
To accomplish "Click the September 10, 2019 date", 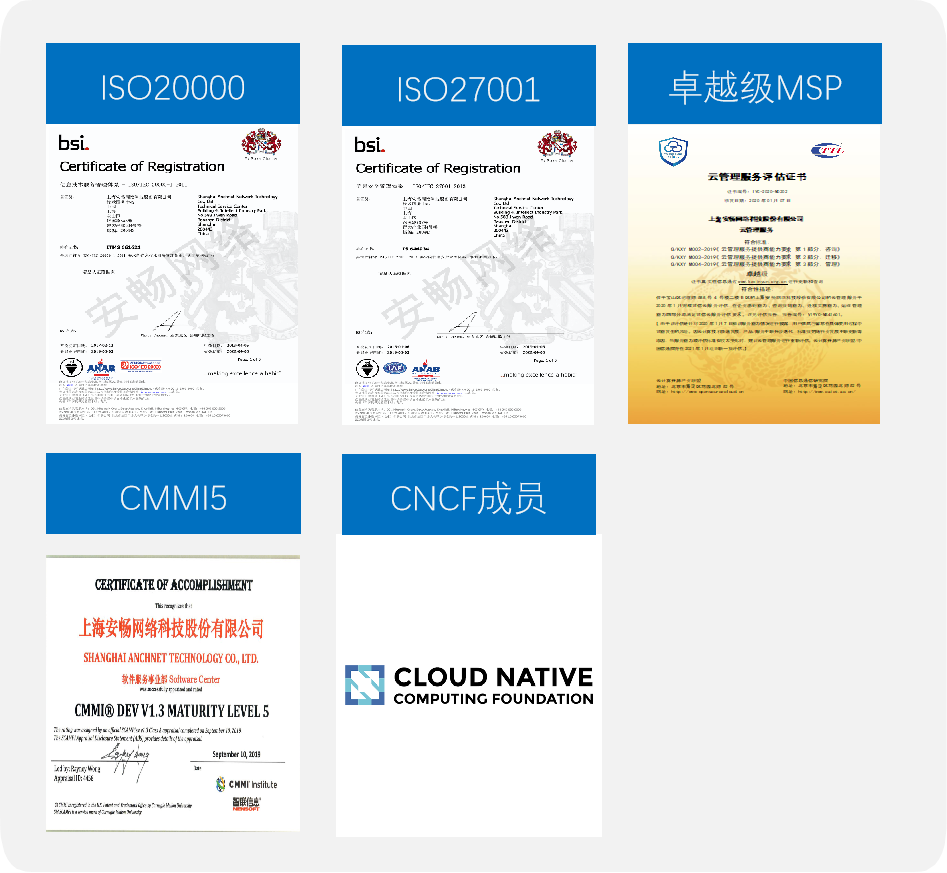I will (236, 754).
